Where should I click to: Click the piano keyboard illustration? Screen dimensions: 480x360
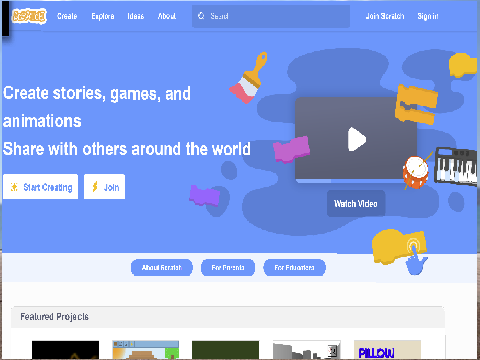(x=456, y=166)
